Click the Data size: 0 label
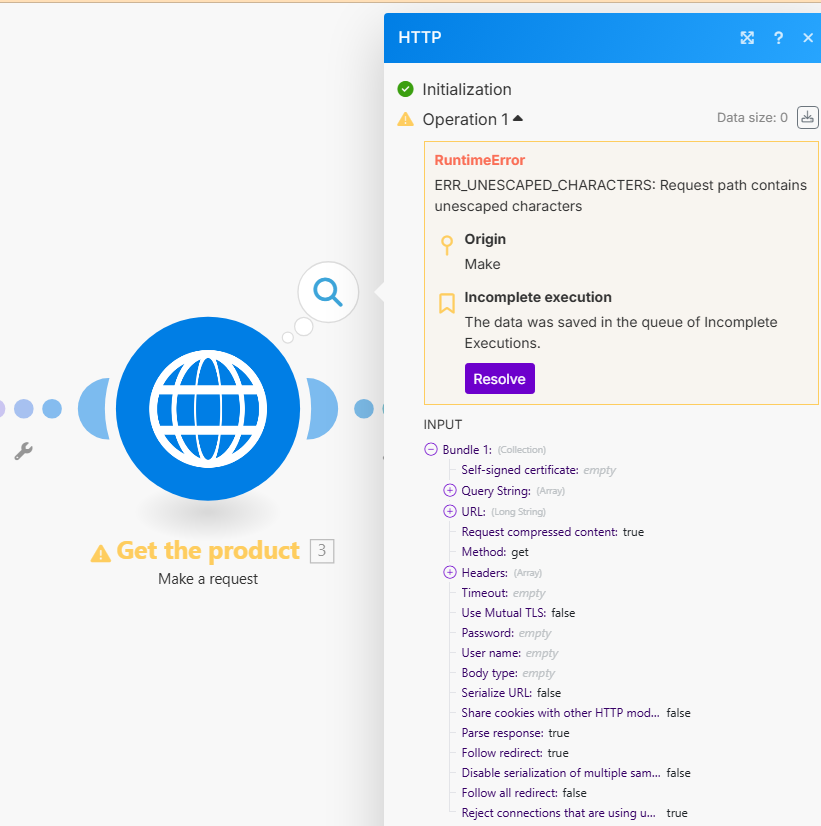Screen dimensions: 821x826 pos(752,117)
